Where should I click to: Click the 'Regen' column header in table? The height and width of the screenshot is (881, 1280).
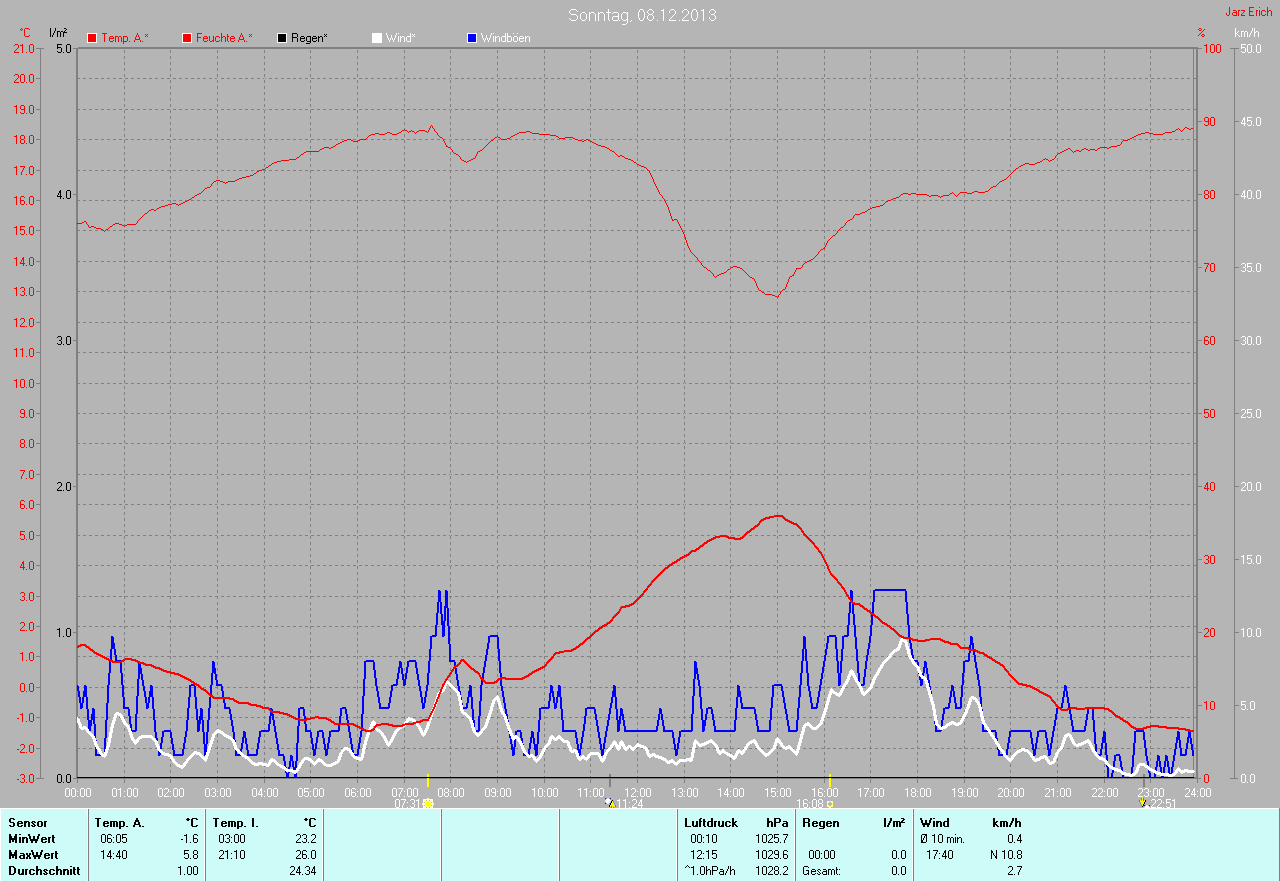coord(820,823)
